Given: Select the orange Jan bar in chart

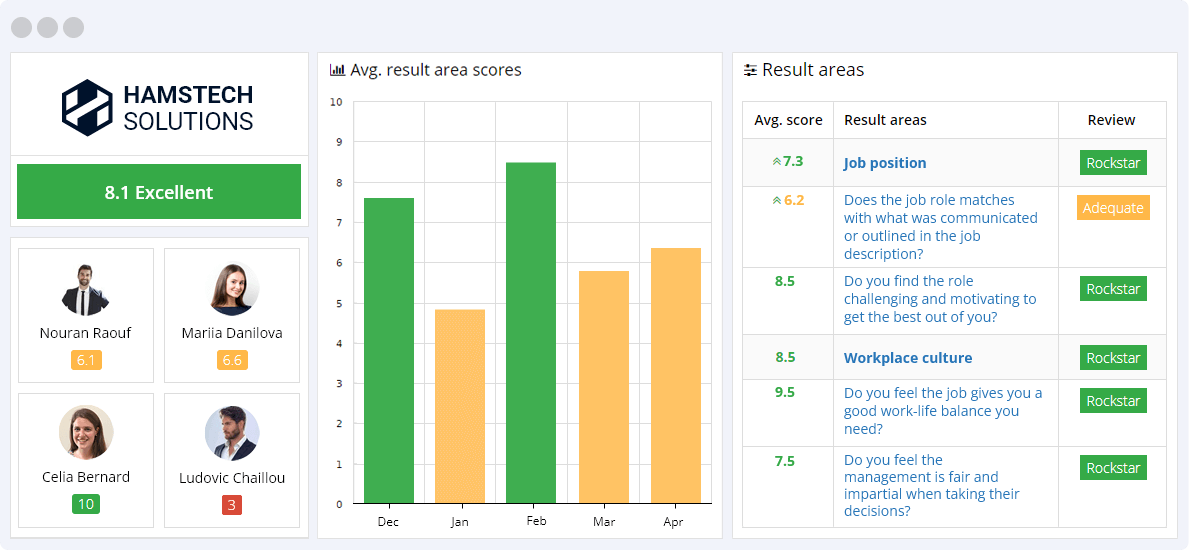Looking at the screenshot, I should tap(460, 407).
